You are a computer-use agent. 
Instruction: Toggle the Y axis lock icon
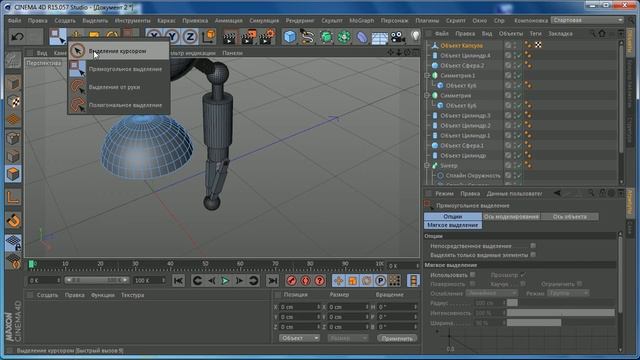pyautogui.click(x=172, y=37)
